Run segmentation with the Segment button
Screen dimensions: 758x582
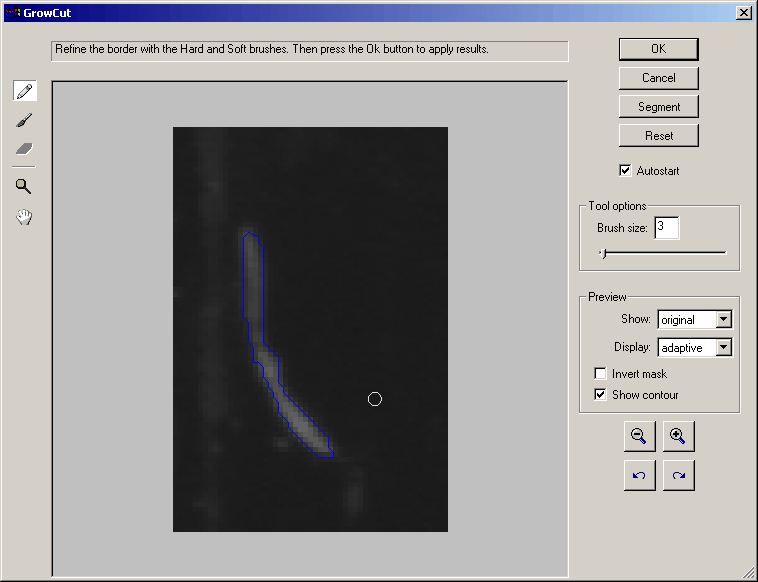658,107
